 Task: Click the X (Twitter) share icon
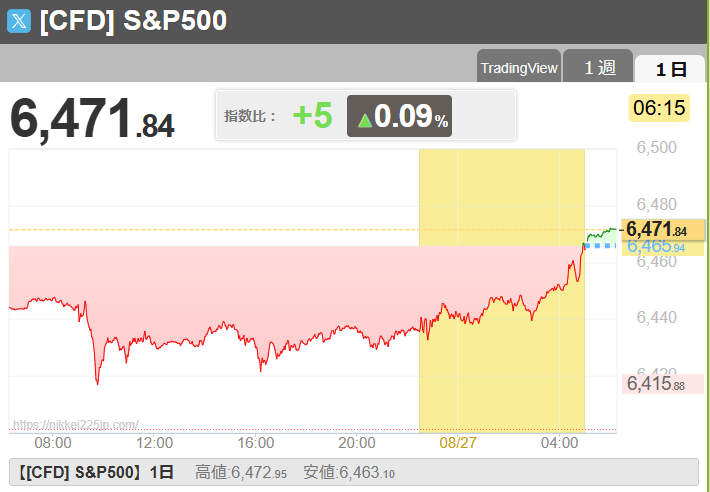coord(19,21)
